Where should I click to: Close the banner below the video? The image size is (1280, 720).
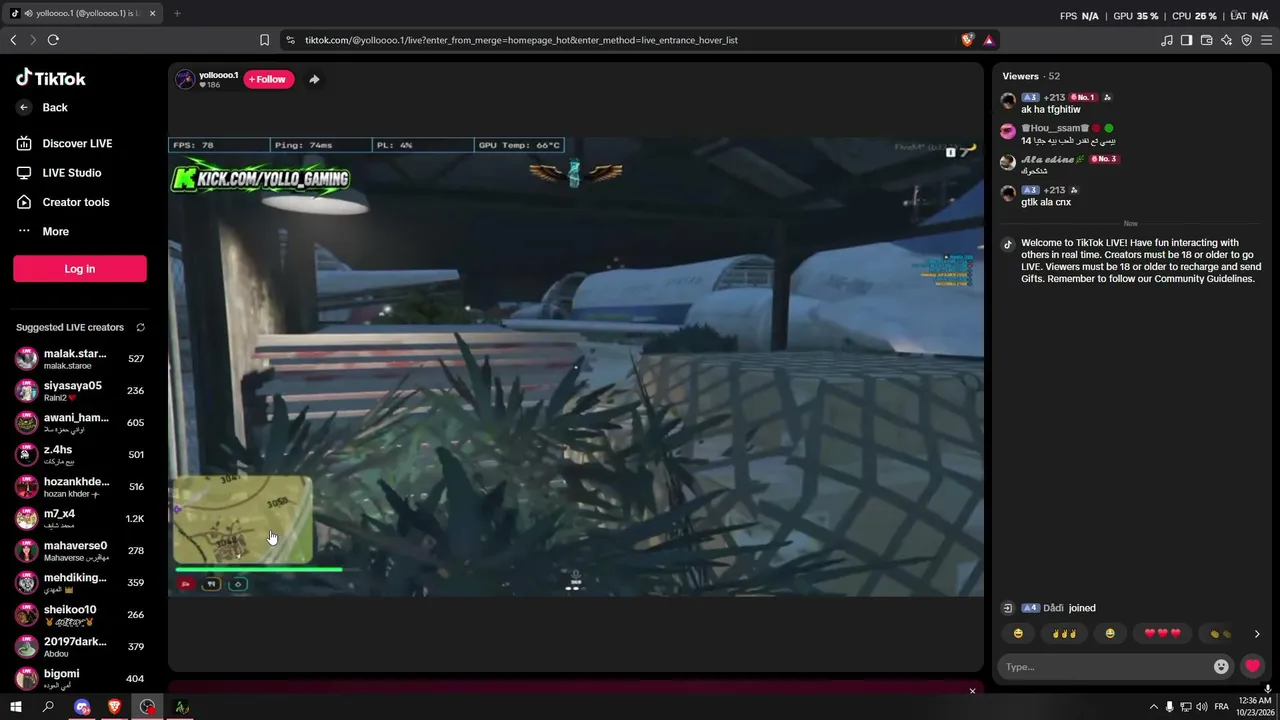[972, 691]
